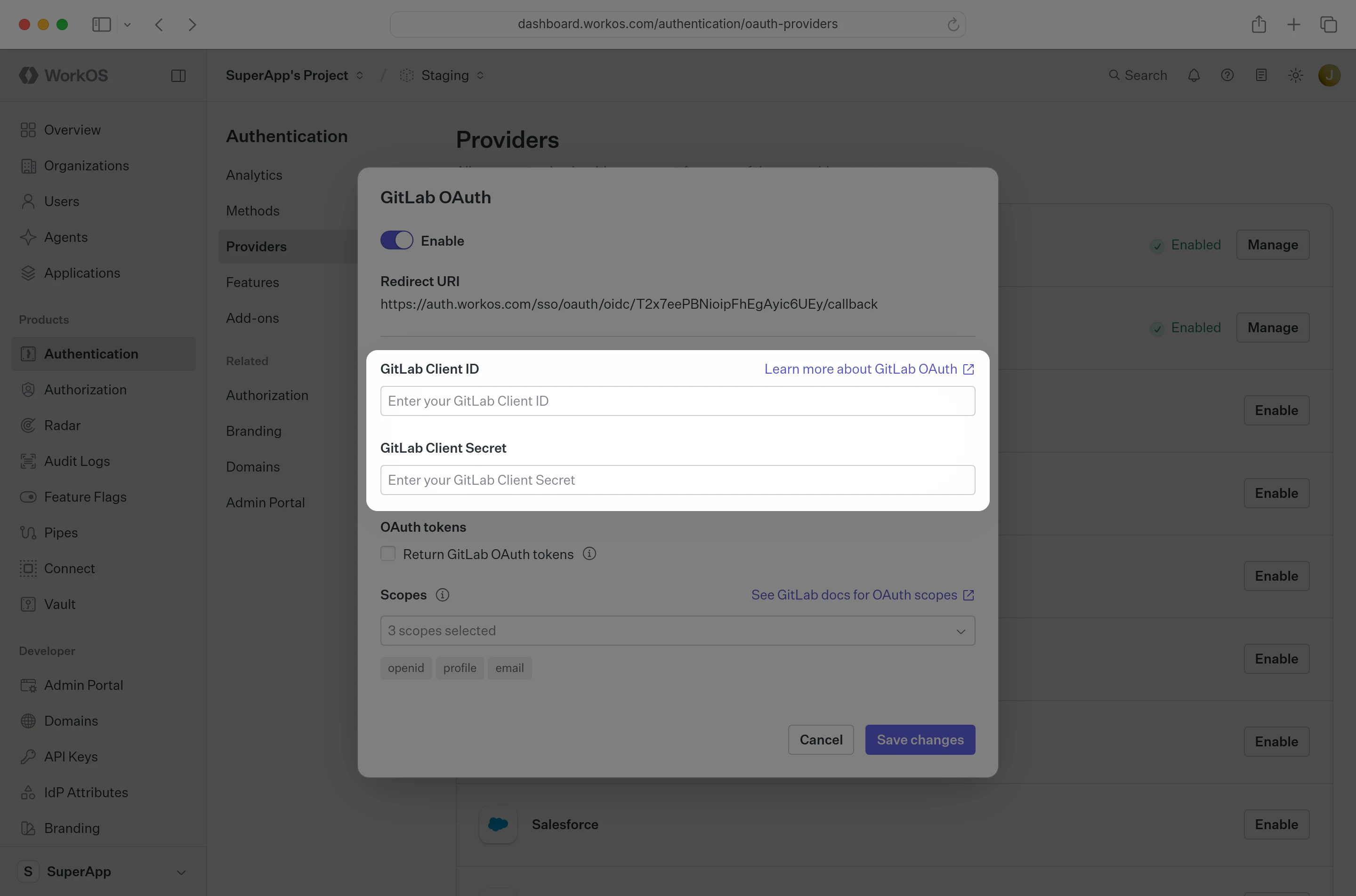Viewport: 1356px width, 896px height.
Task: Copy the Redirect URI text
Action: click(629, 304)
